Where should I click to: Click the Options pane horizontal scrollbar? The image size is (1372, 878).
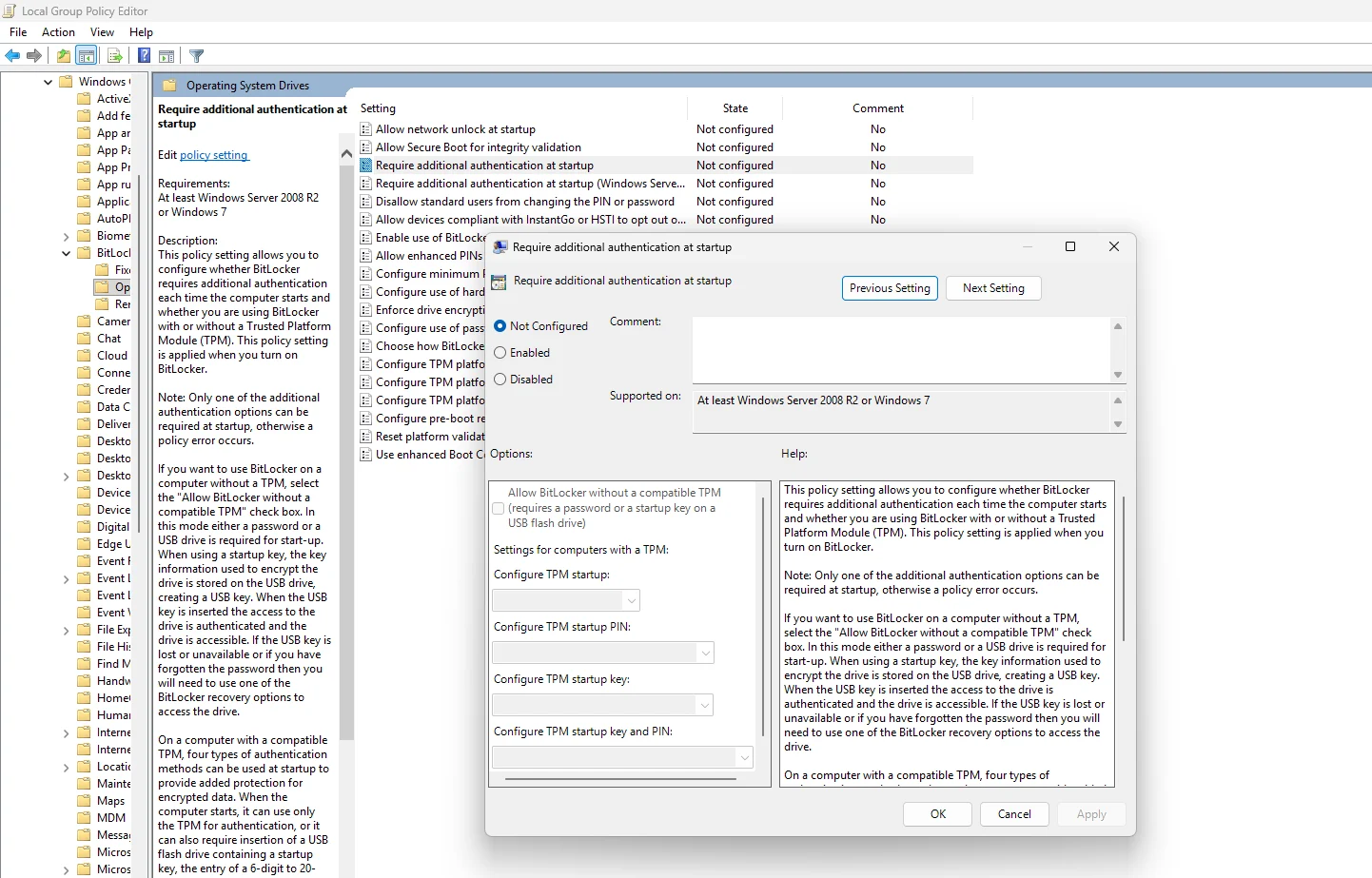pos(620,779)
